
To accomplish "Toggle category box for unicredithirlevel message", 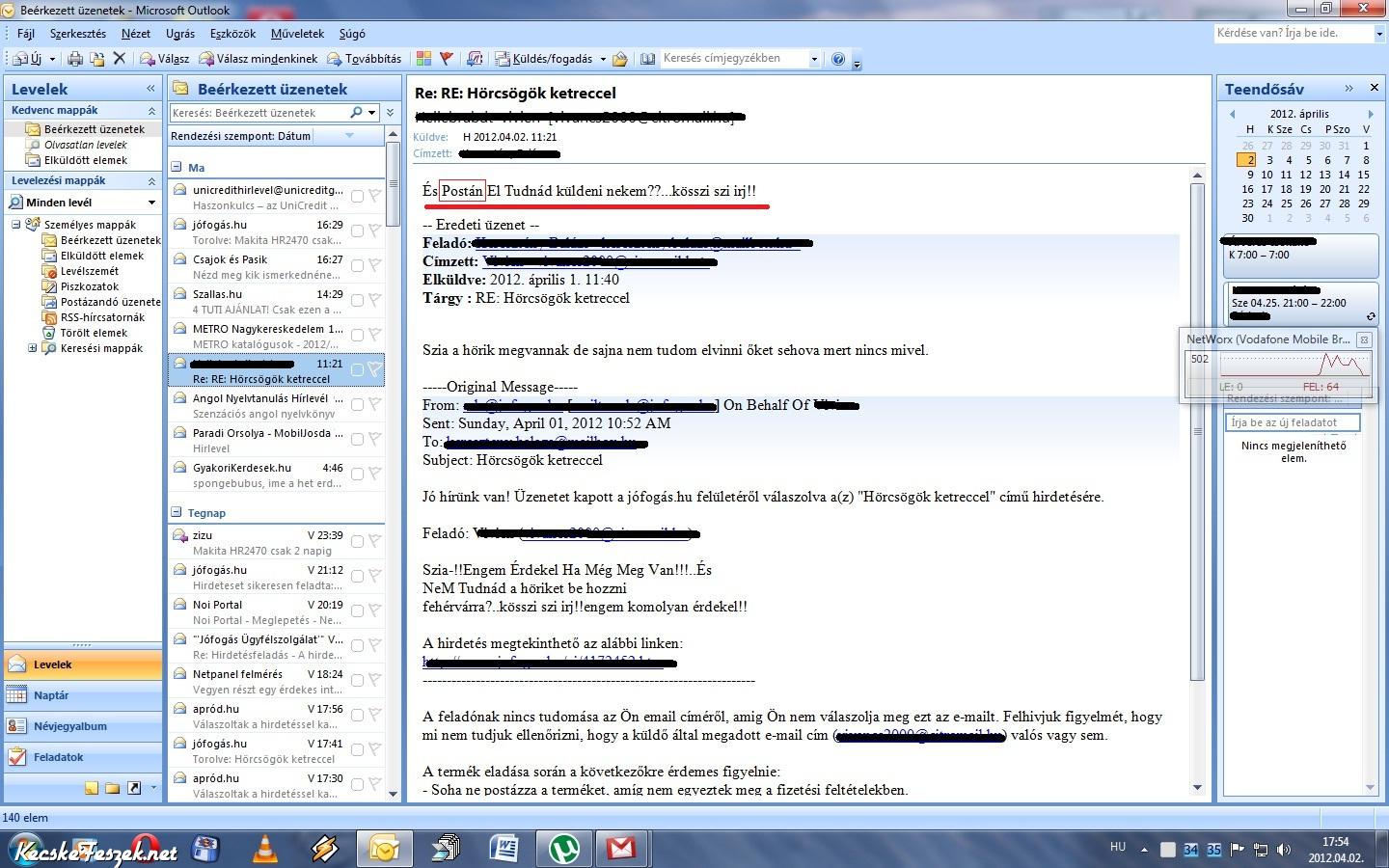I will [357, 196].
